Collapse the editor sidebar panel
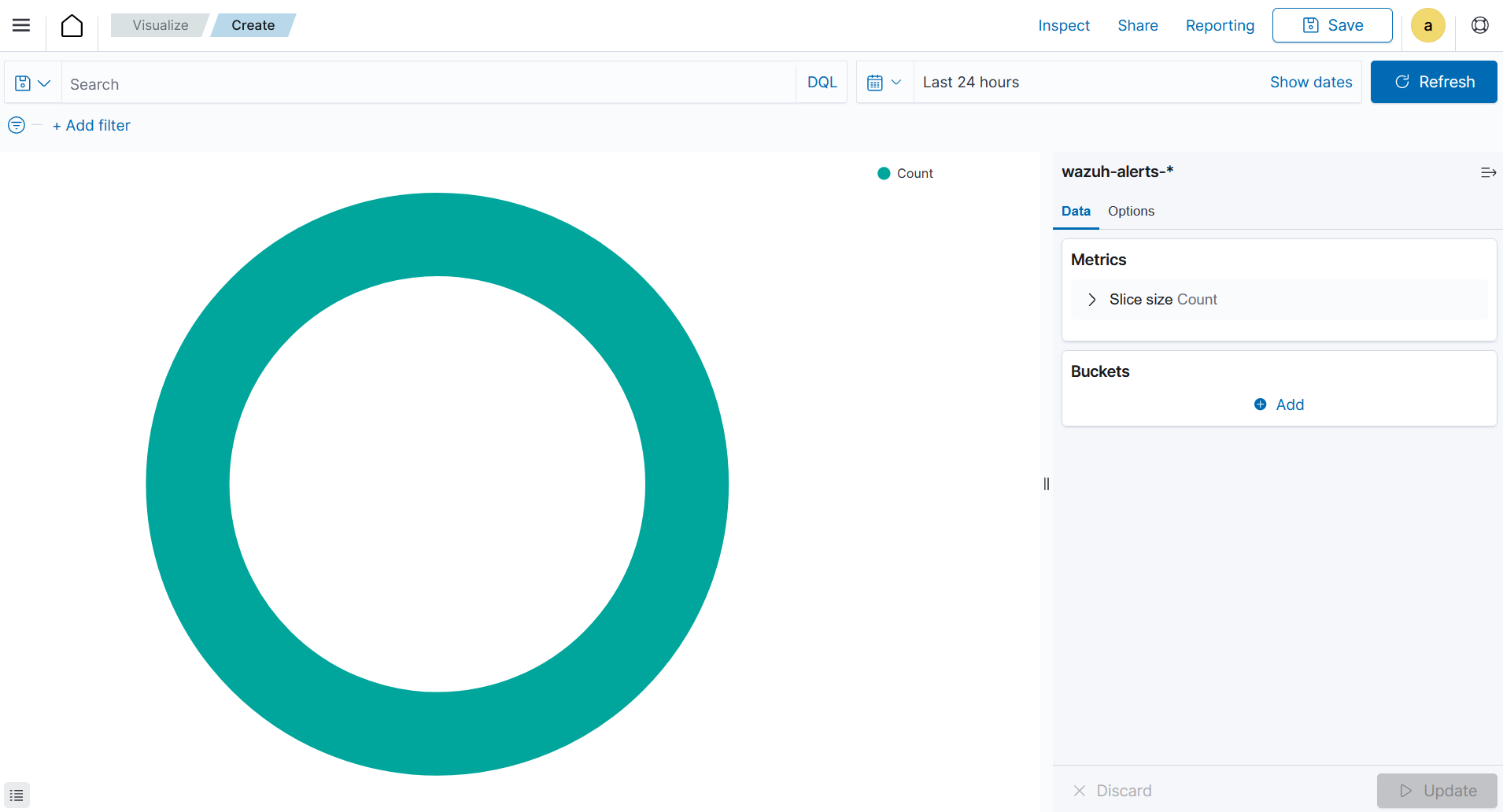This screenshot has width=1503, height=812. pyautogui.click(x=1488, y=172)
